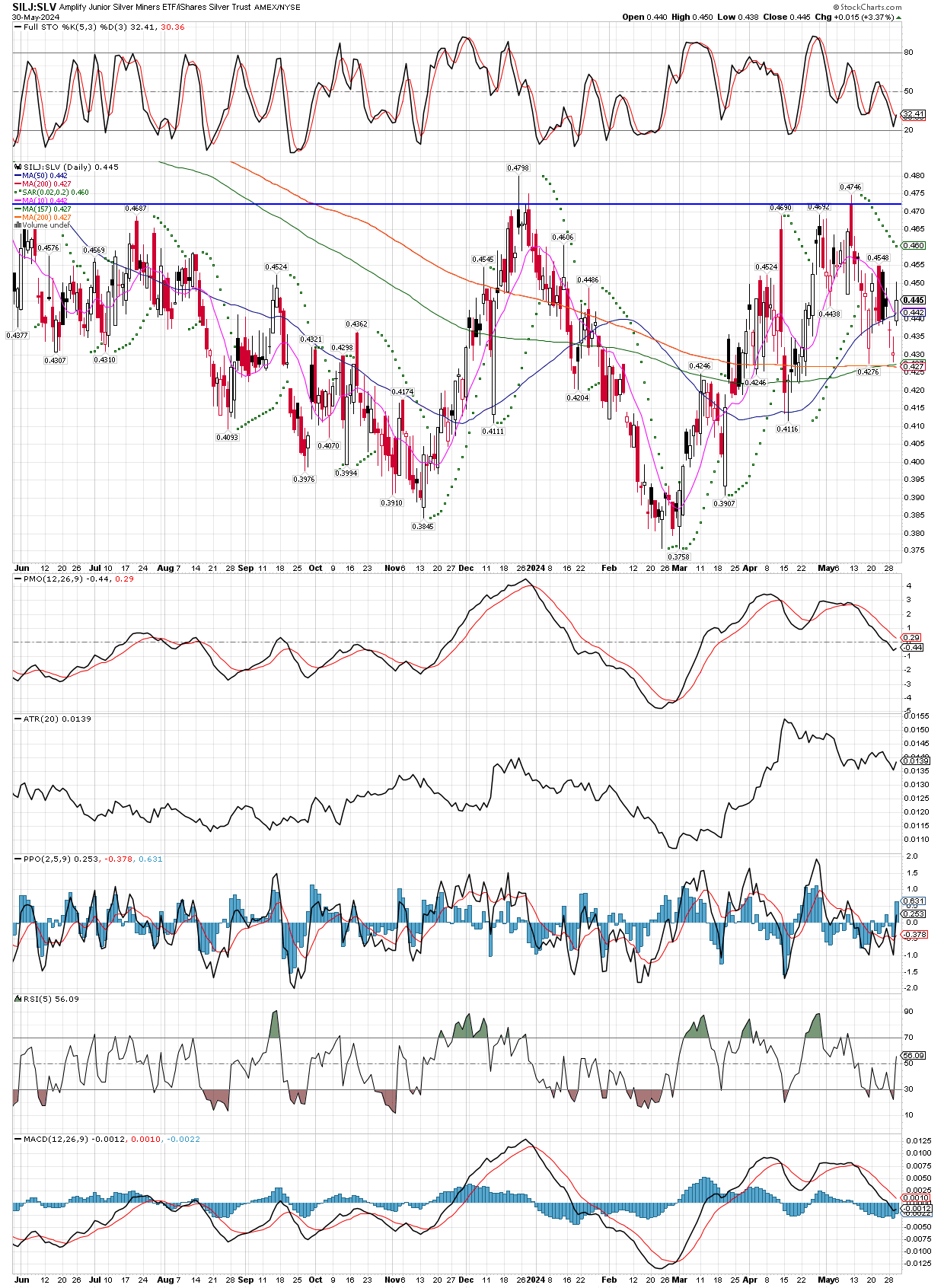Click the 0.4204 low price annotation

(578, 398)
